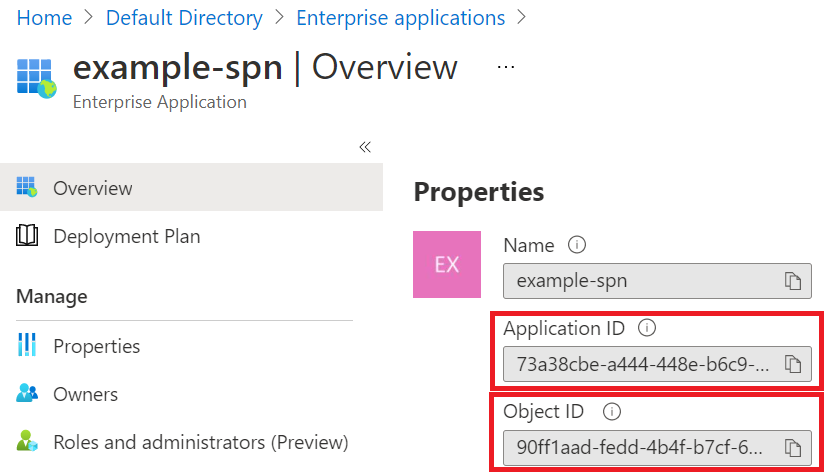Screen dimensions: 839x474
Task: Open the Owners page
Action: (85, 394)
